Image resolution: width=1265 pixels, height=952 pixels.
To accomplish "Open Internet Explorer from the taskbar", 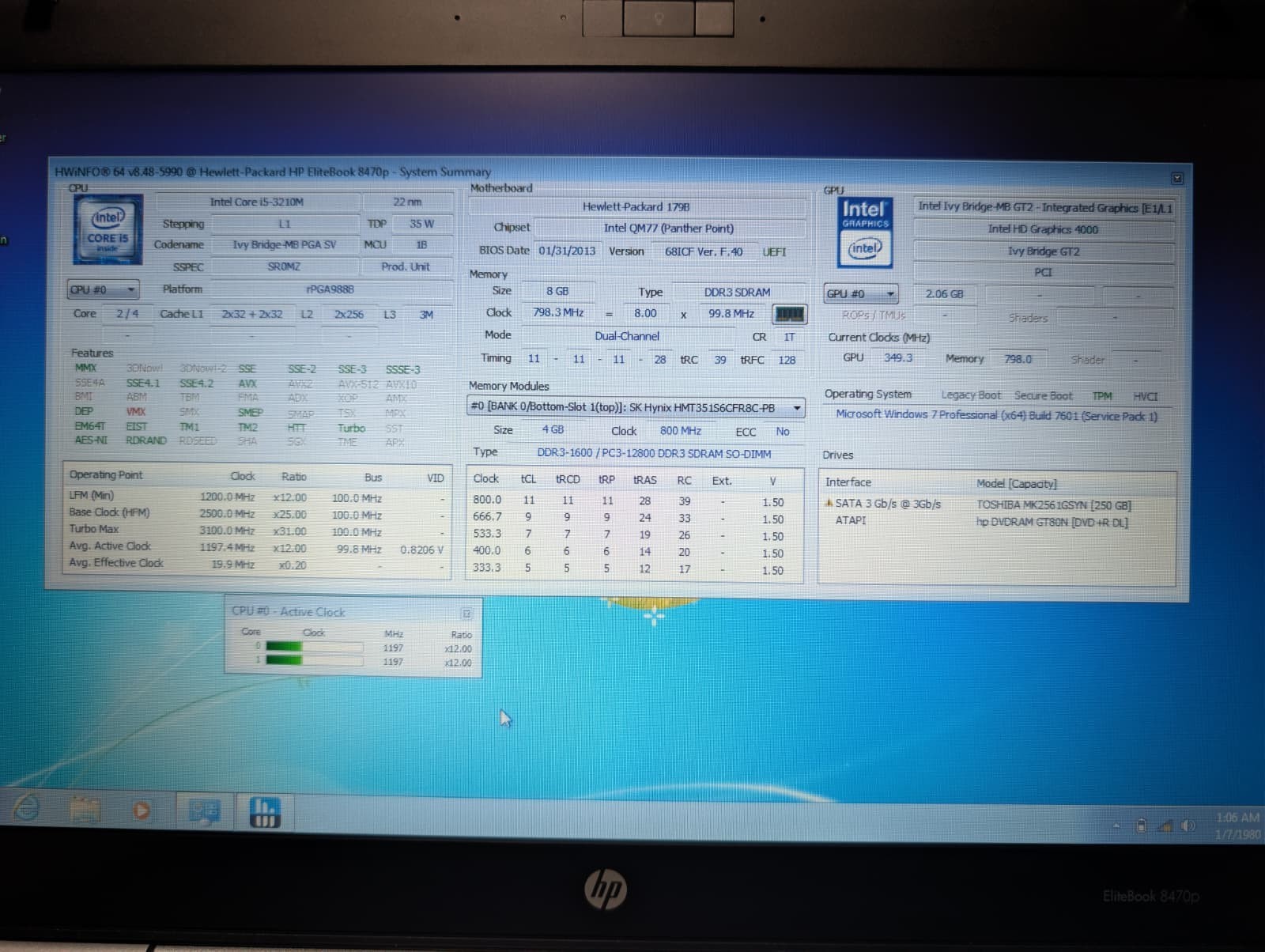I will [x=26, y=808].
